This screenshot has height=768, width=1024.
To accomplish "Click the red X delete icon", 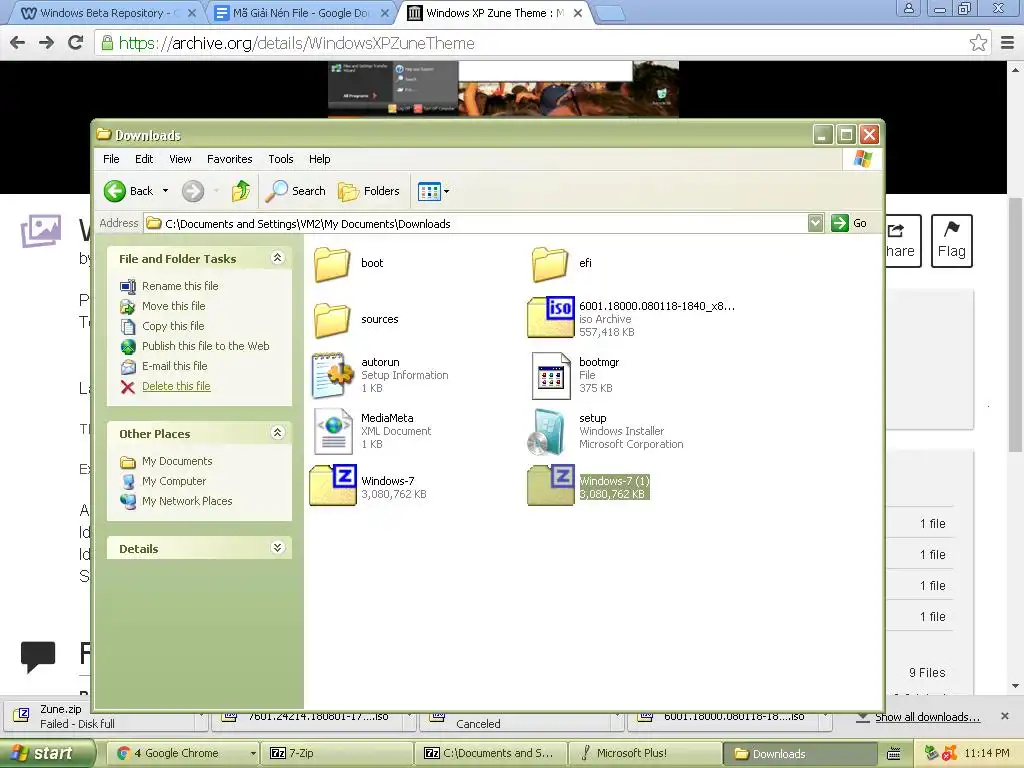I will tap(128, 387).
